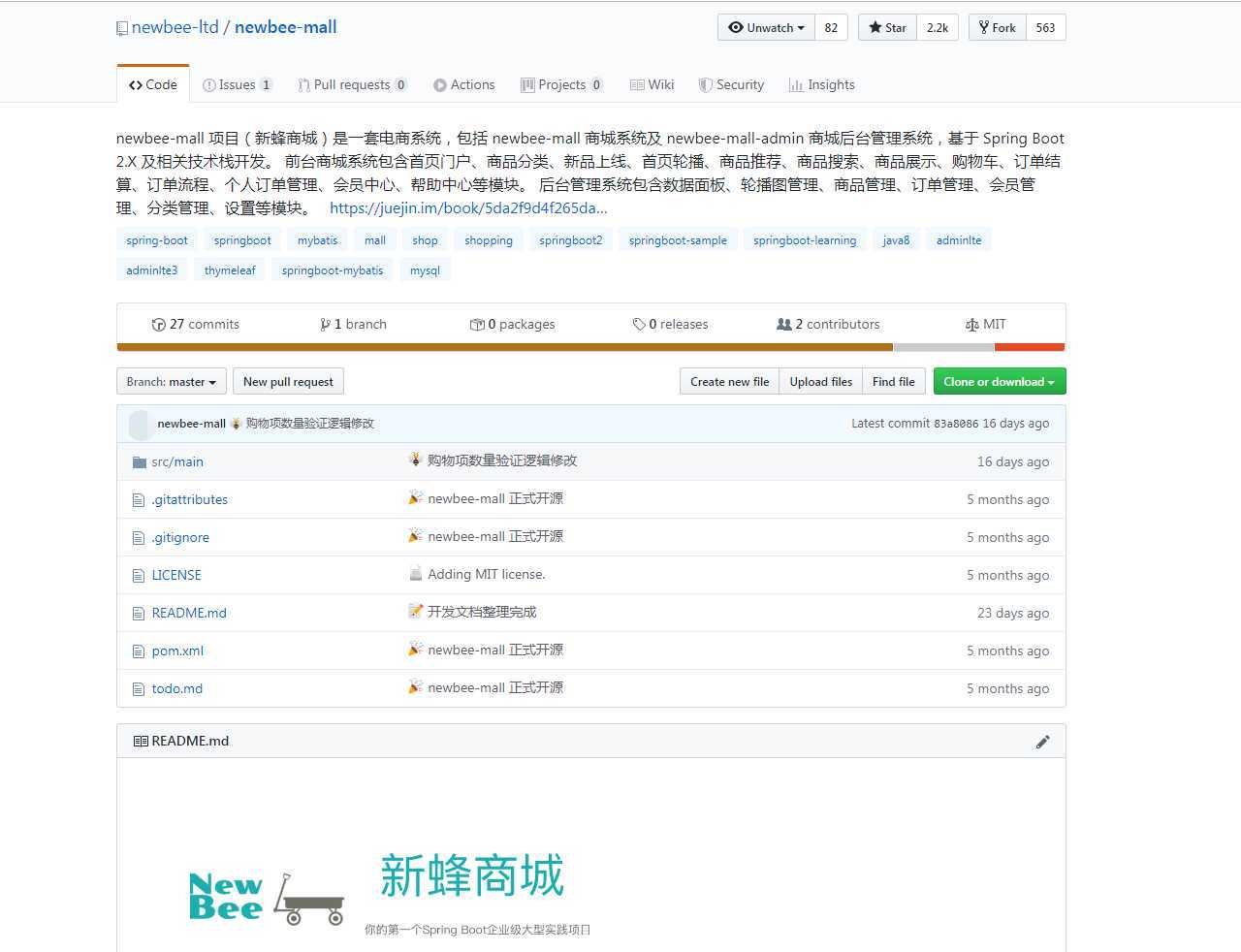Click the file icon next to LICENSE
This screenshot has width=1241, height=952.
[x=139, y=576]
